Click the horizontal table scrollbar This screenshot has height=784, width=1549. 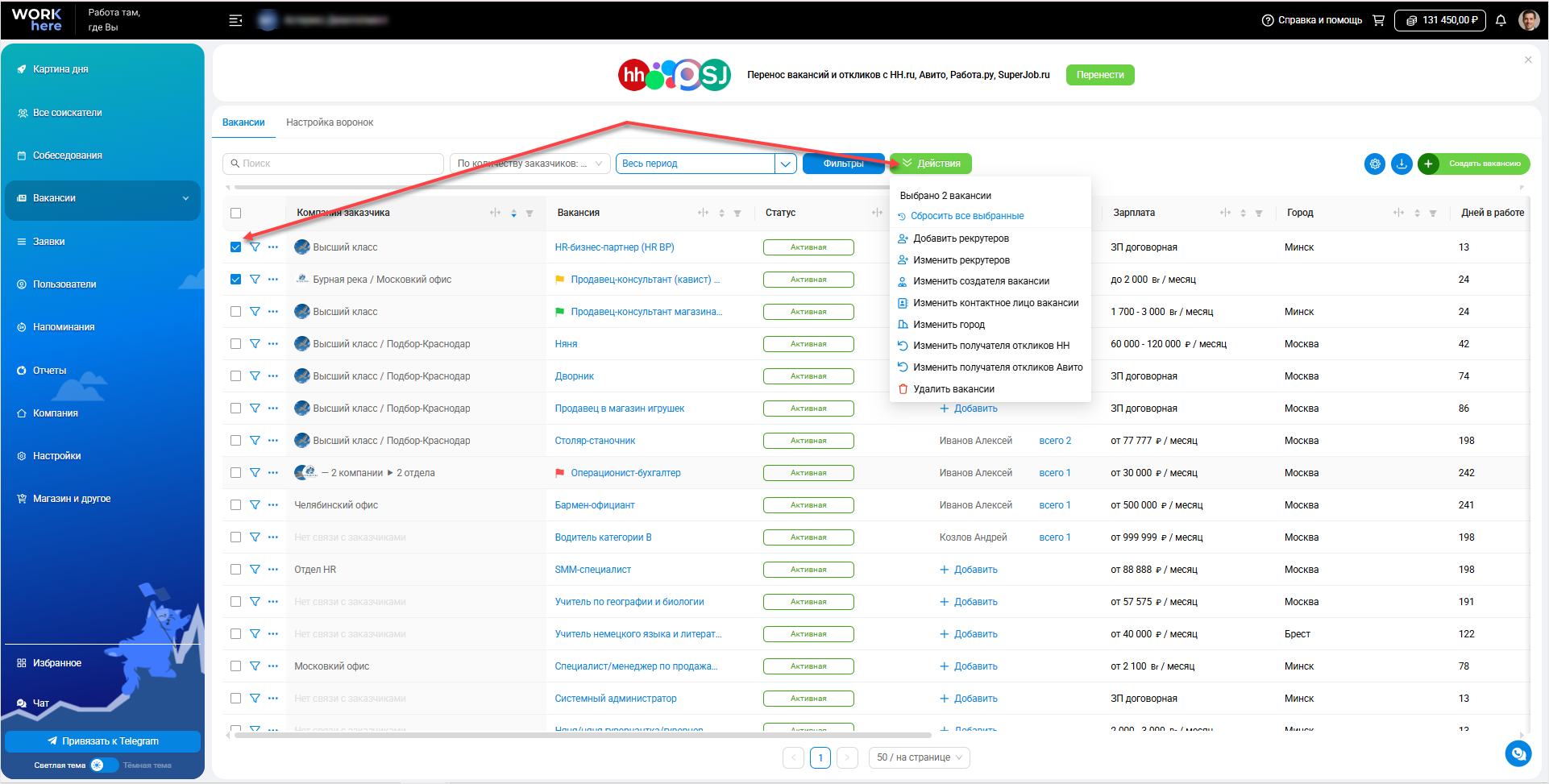[x=582, y=735]
